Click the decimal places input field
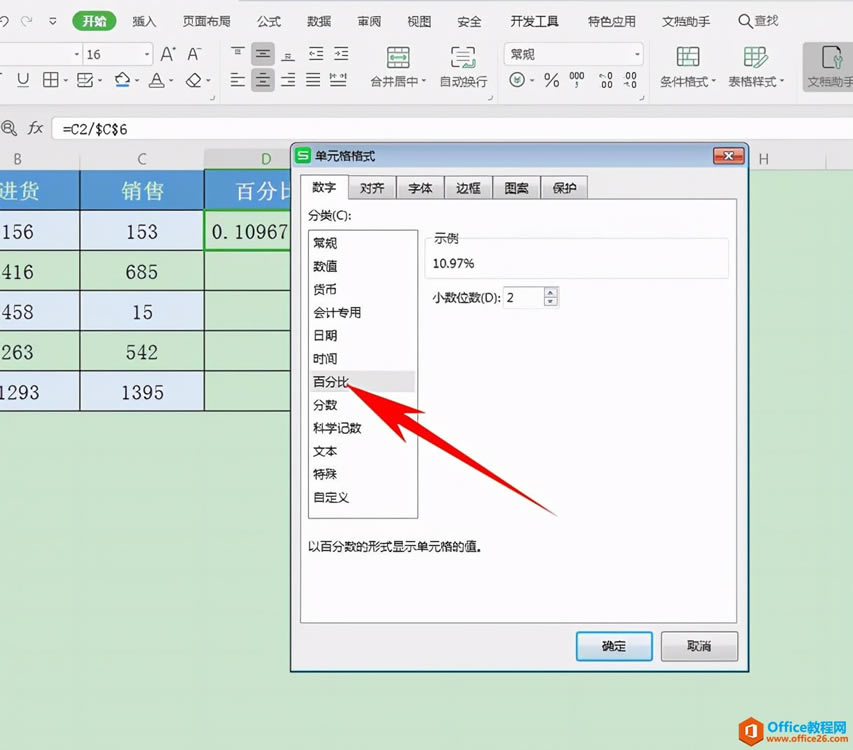853x750 pixels. (x=523, y=297)
